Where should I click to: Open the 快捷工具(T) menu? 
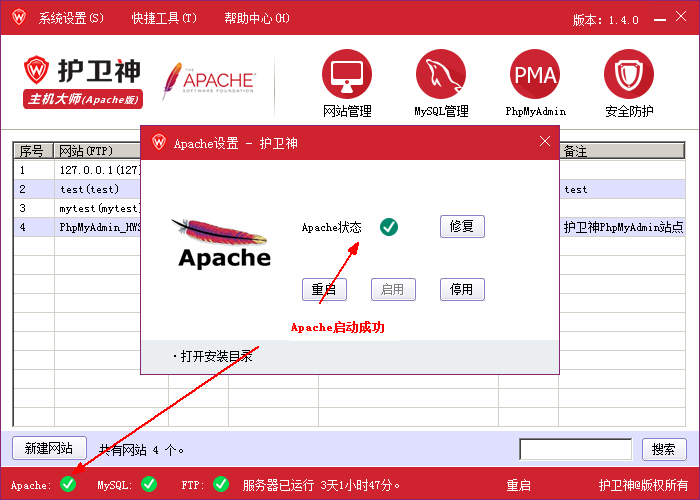(x=164, y=19)
